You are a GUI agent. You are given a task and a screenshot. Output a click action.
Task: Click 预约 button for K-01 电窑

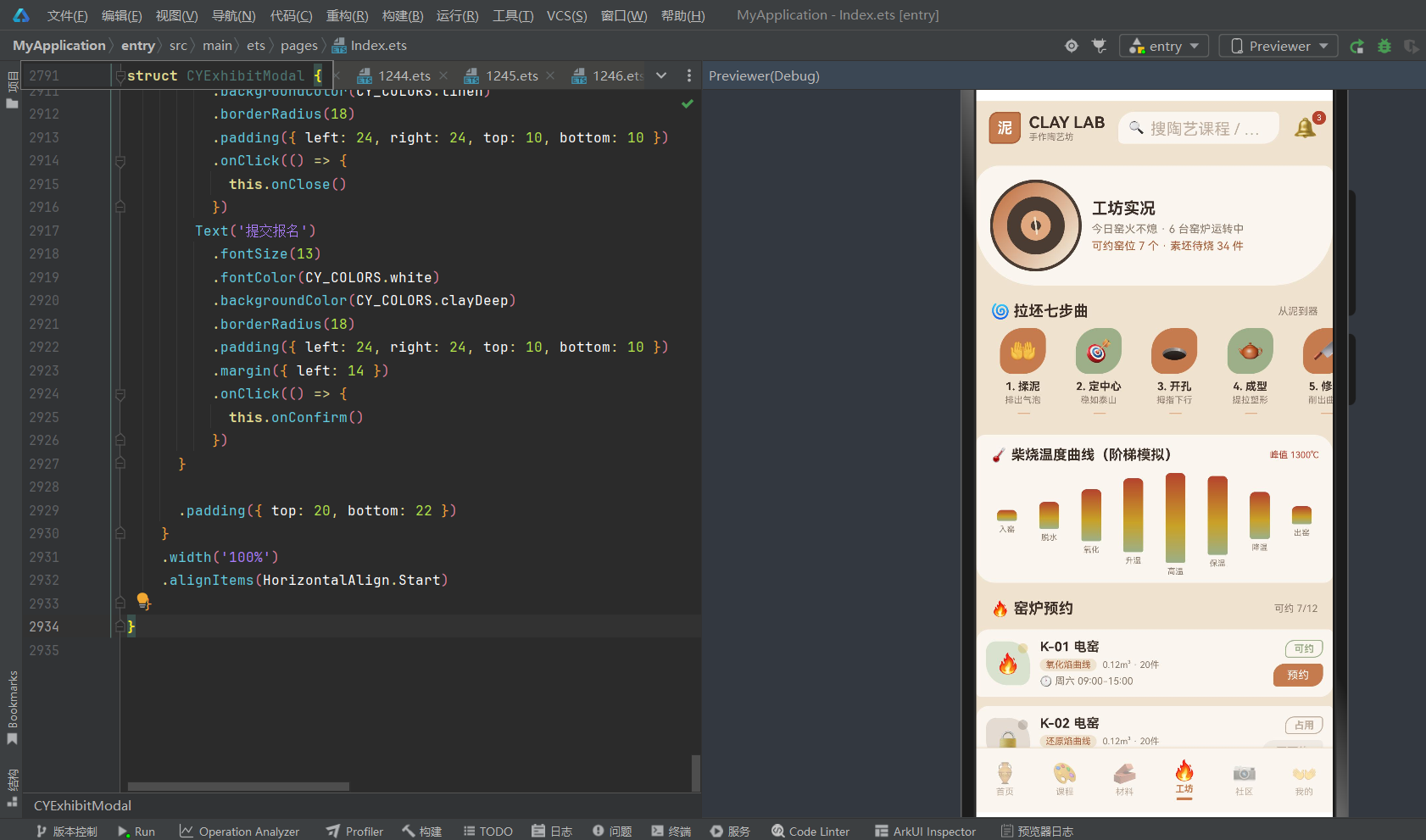[1298, 675]
